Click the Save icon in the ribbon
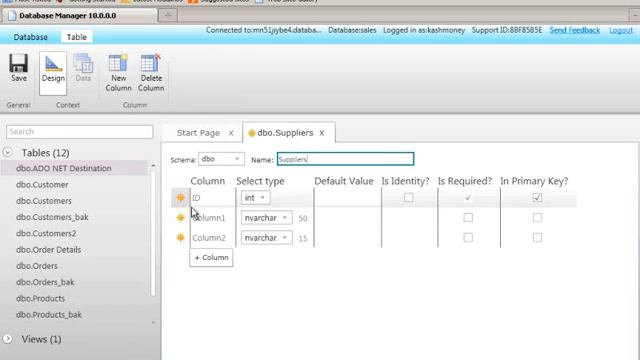The image size is (640, 360). (19, 64)
